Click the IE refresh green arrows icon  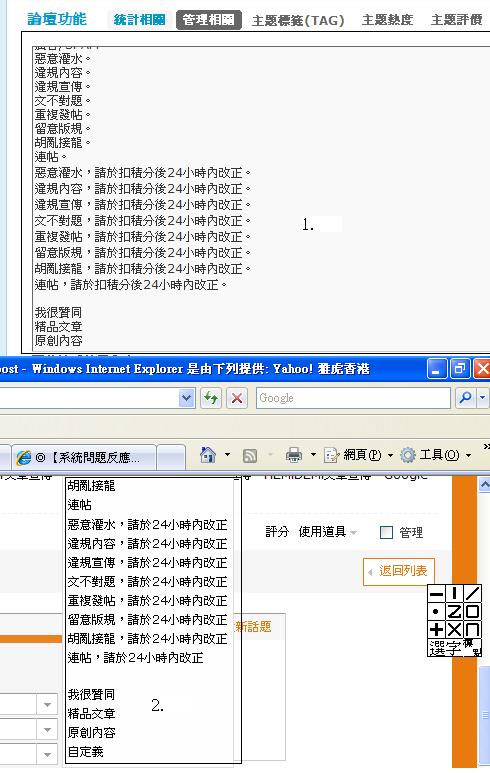[x=211, y=398]
